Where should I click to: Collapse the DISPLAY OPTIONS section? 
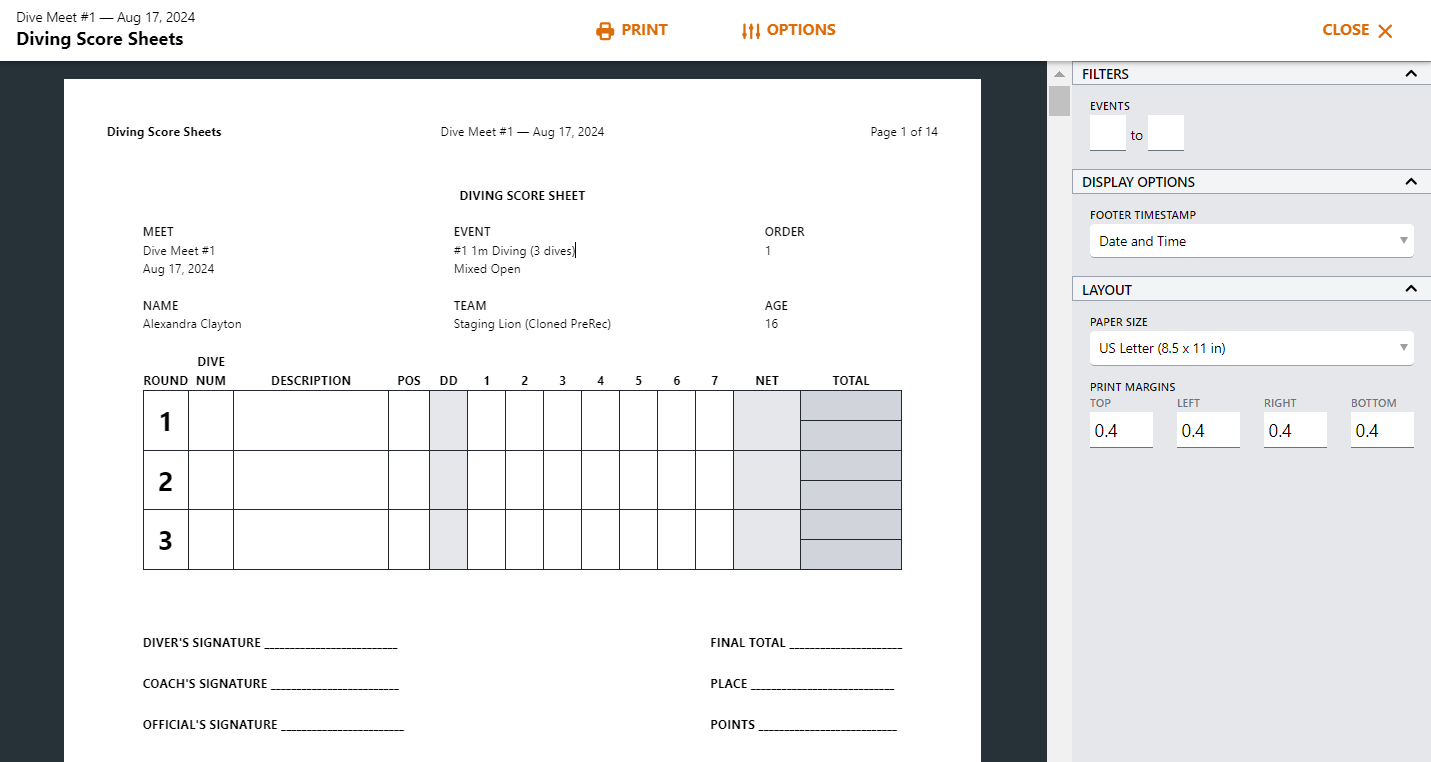pos(1411,181)
